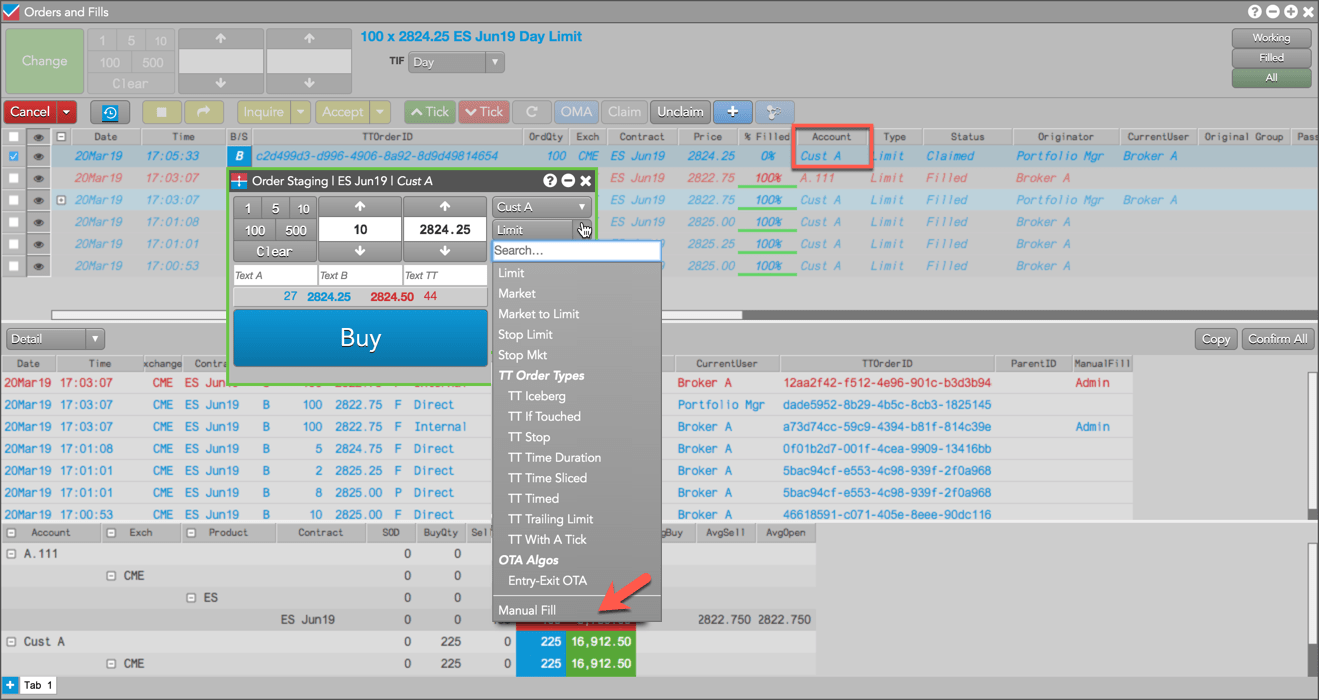
Task: Click collapse icon on Exch column header
Action: click(x=111, y=533)
